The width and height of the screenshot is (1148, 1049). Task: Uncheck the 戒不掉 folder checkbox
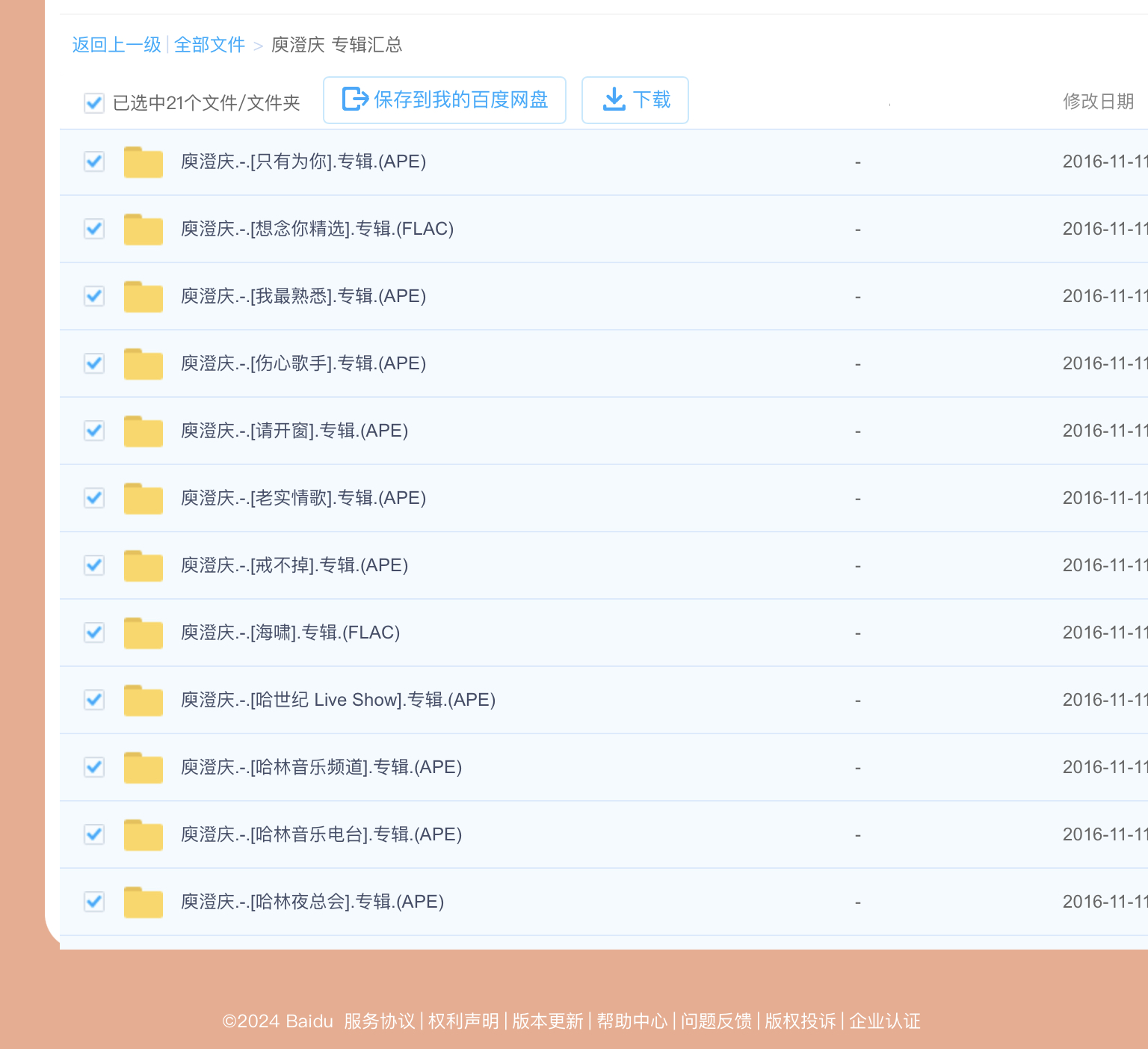pyautogui.click(x=94, y=565)
